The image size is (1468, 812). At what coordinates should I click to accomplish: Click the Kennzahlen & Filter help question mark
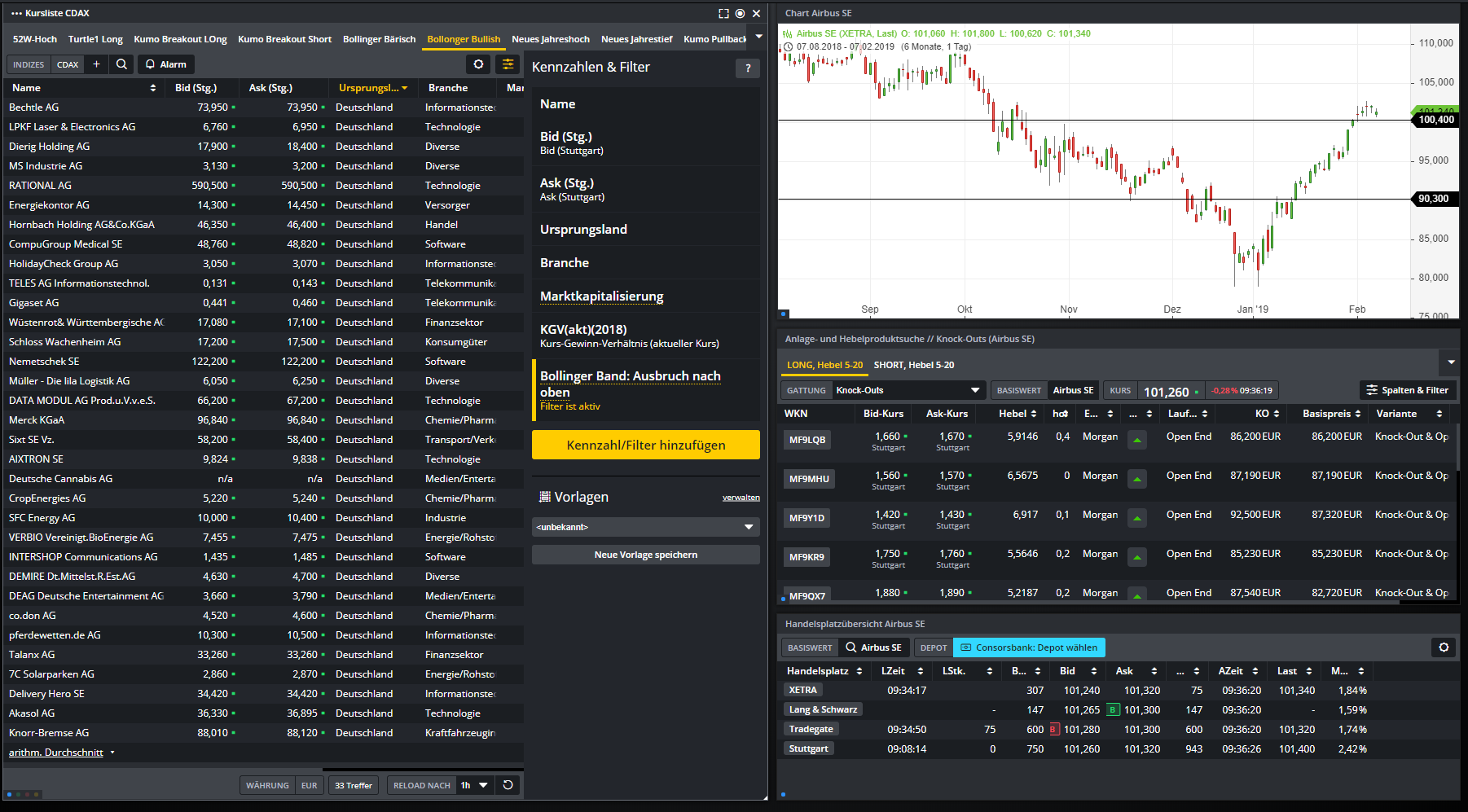coord(747,68)
